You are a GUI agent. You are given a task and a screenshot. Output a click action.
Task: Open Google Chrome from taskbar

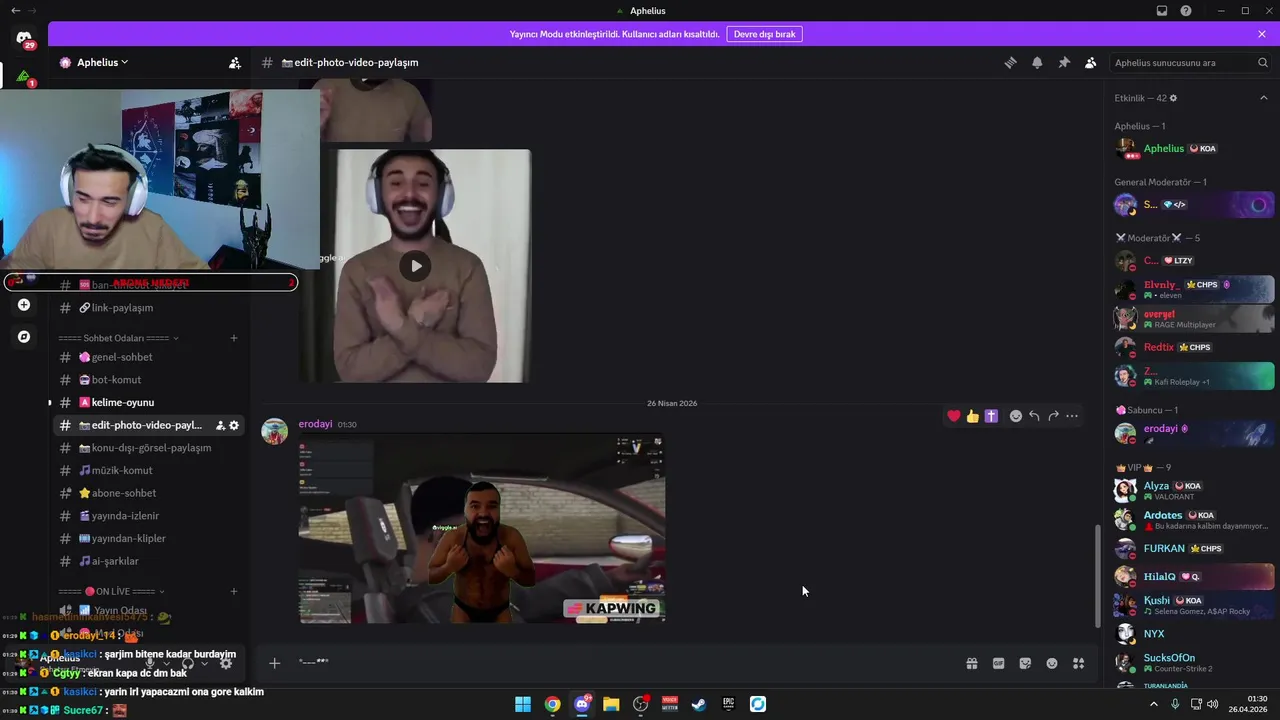(x=552, y=704)
